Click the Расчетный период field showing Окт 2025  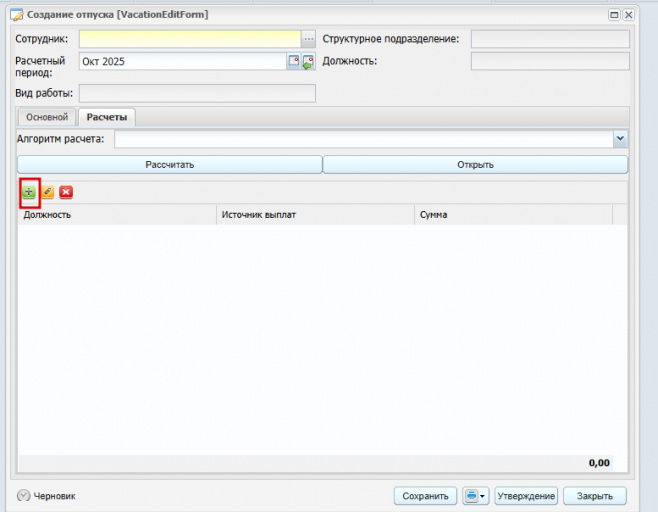coord(183,62)
